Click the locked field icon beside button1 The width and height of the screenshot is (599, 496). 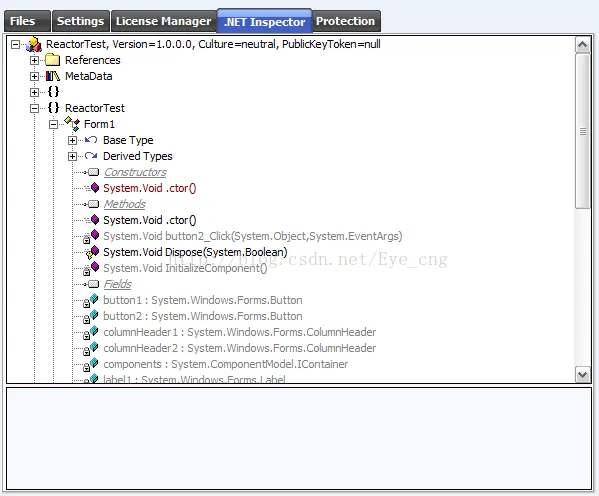(x=91, y=300)
